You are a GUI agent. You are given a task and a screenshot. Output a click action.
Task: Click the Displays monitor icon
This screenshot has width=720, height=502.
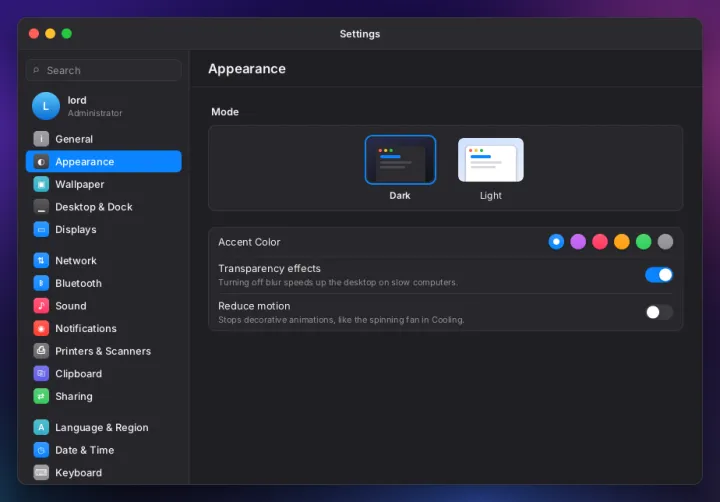pos(41,229)
